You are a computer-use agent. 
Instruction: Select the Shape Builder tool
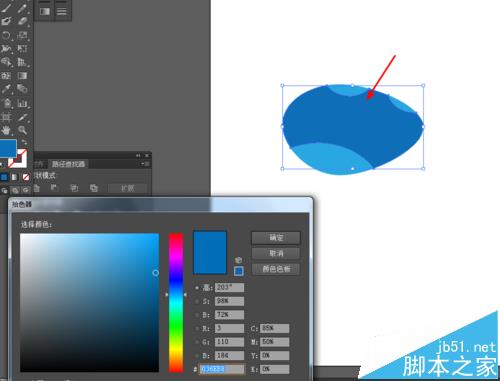point(7,62)
